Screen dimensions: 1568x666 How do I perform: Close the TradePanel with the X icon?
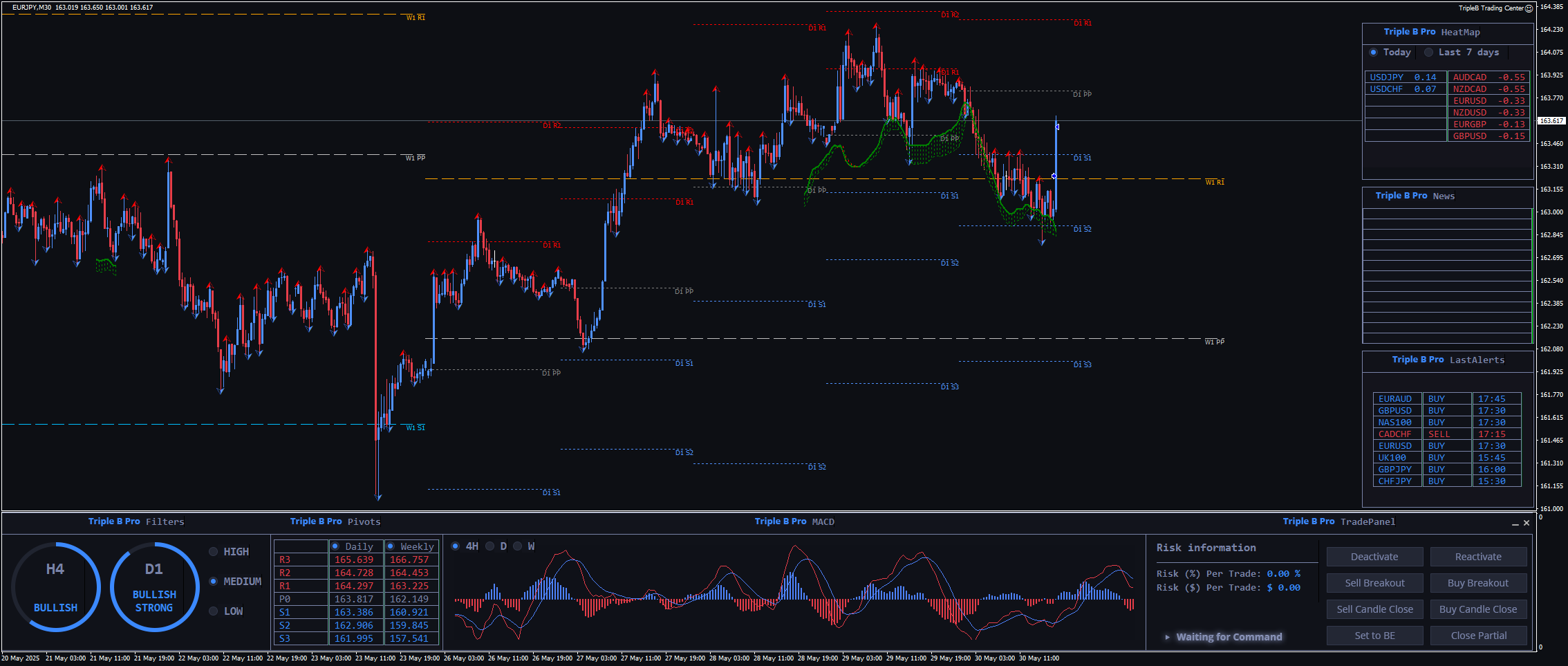1527,523
